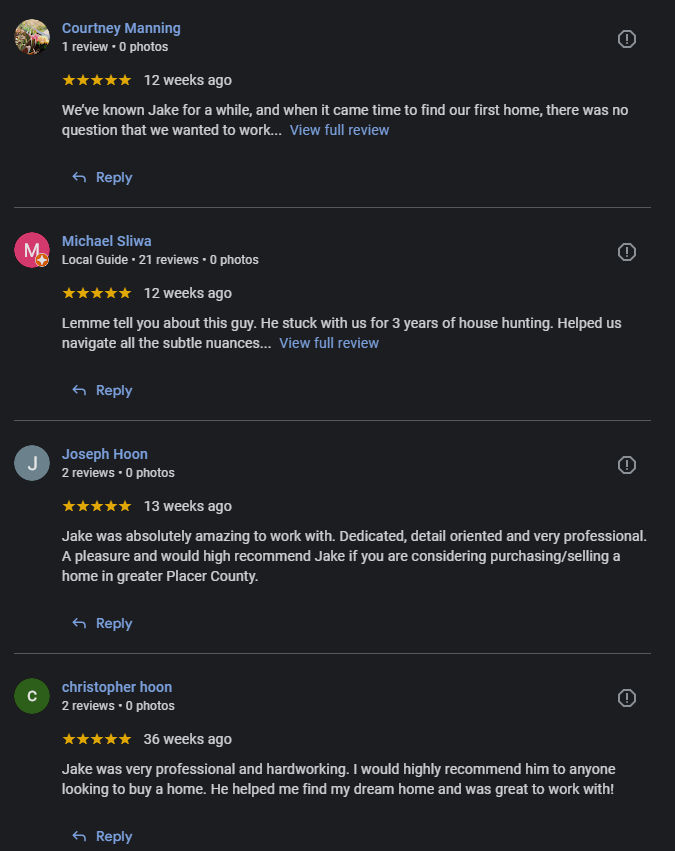Expand Courtney Manning's full review
Image resolution: width=675 pixels, height=851 pixels.
click(x=339, y=130)
